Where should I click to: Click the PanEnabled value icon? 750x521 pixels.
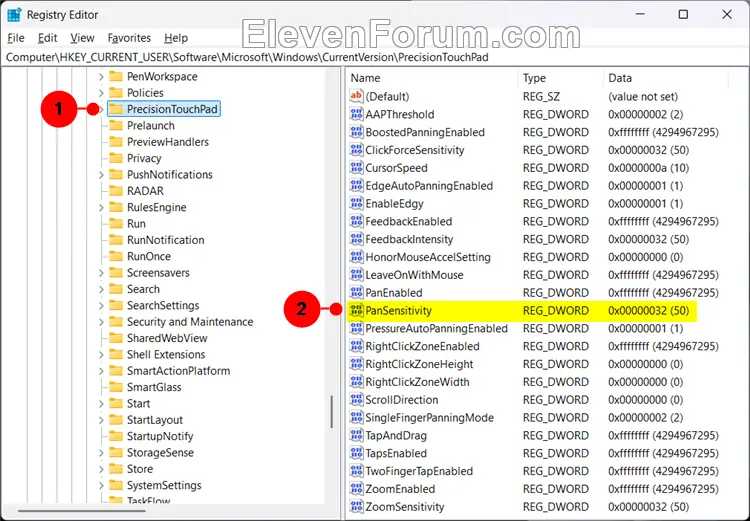point(356,292)
